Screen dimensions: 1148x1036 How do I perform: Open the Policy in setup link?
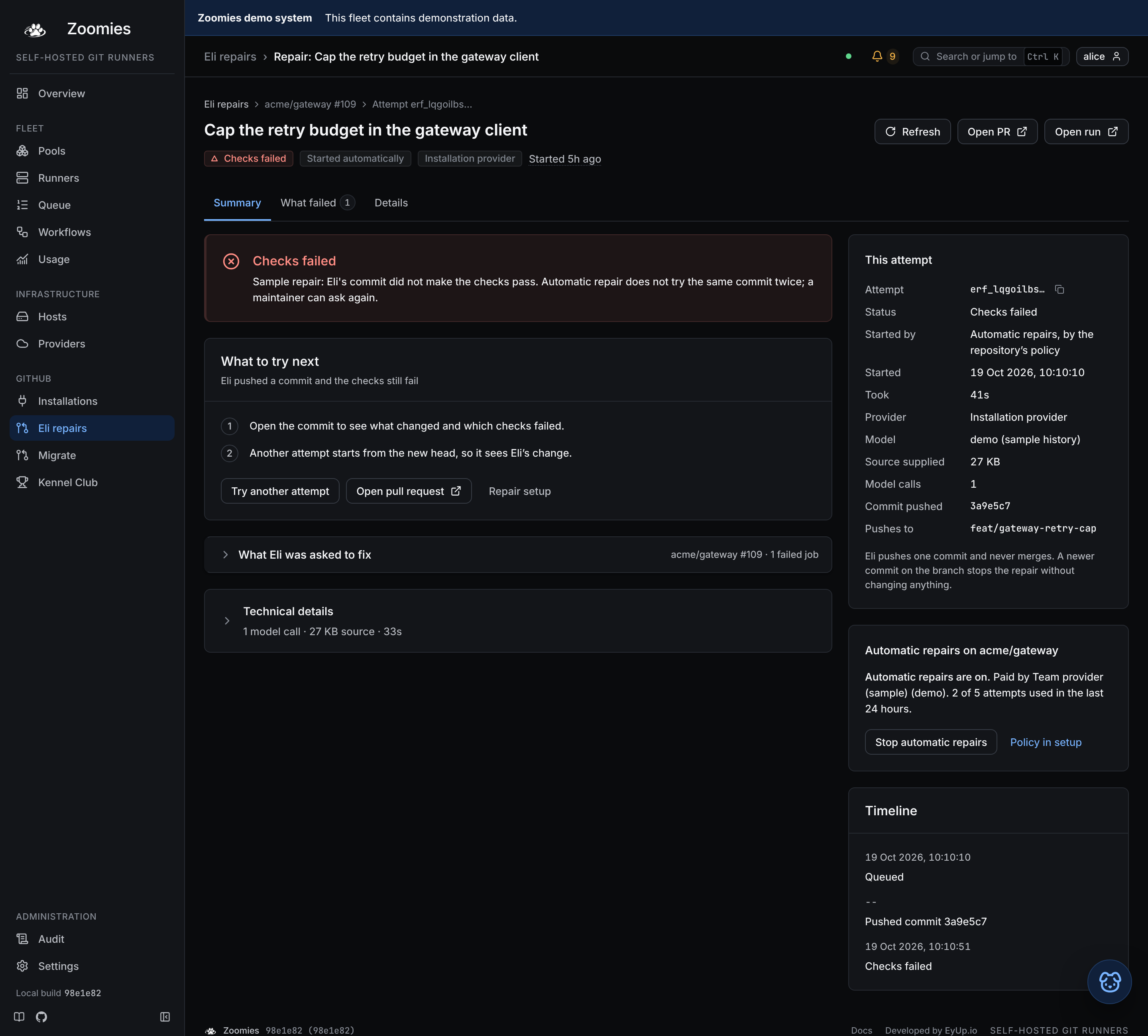coord(1046,742)
